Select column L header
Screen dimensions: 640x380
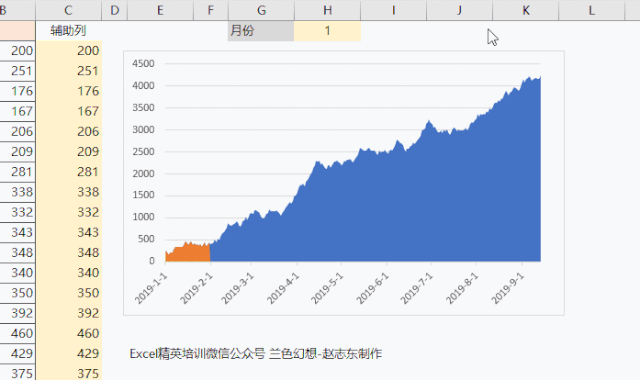pos(591,10)
